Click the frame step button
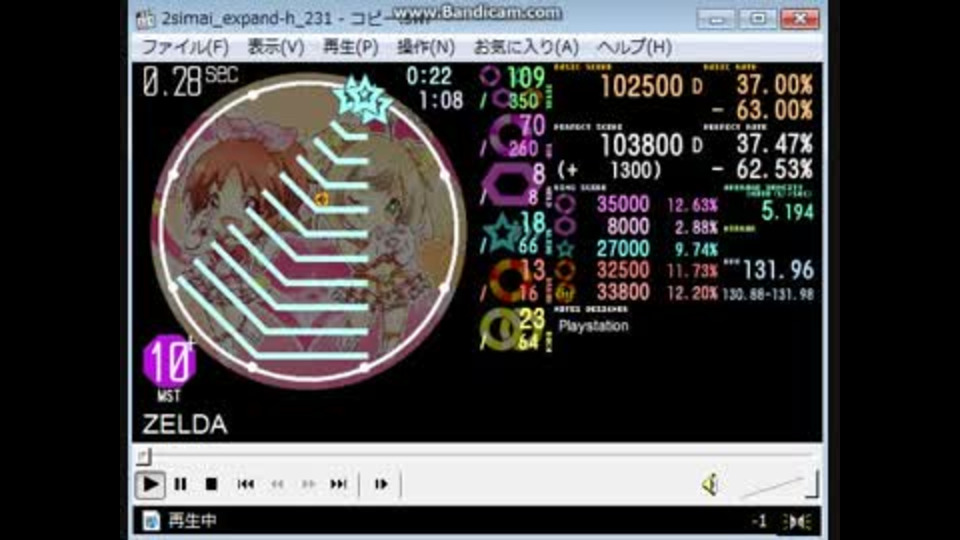 pyautogui.click(x=381, y=484)
